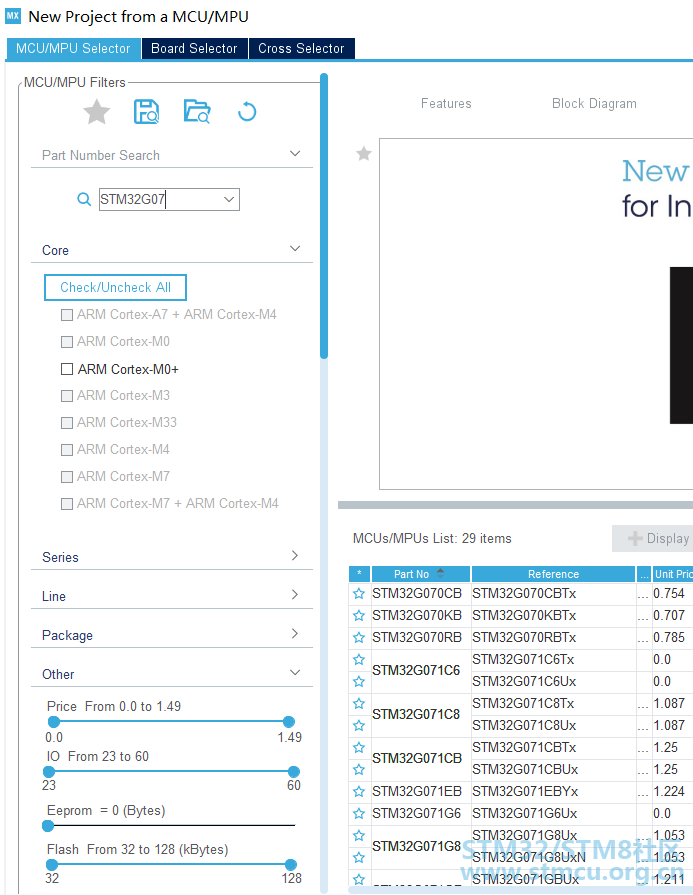Switch to the Board Selector tab
Viewport: 693px width, 895px height.
tap(194, 49)
